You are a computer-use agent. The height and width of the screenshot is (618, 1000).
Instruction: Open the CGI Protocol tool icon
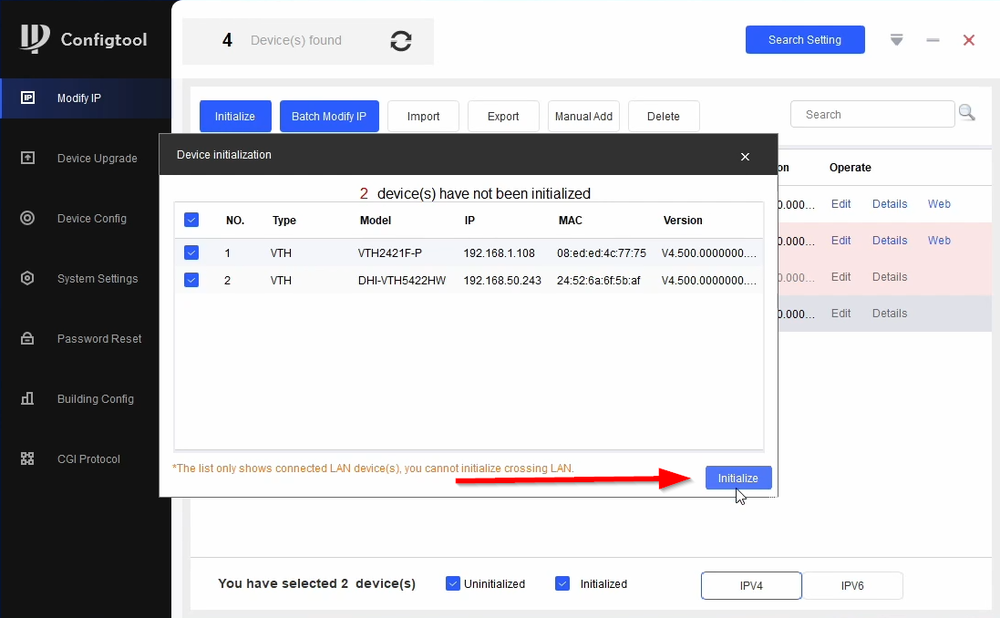tap(27, 458)
